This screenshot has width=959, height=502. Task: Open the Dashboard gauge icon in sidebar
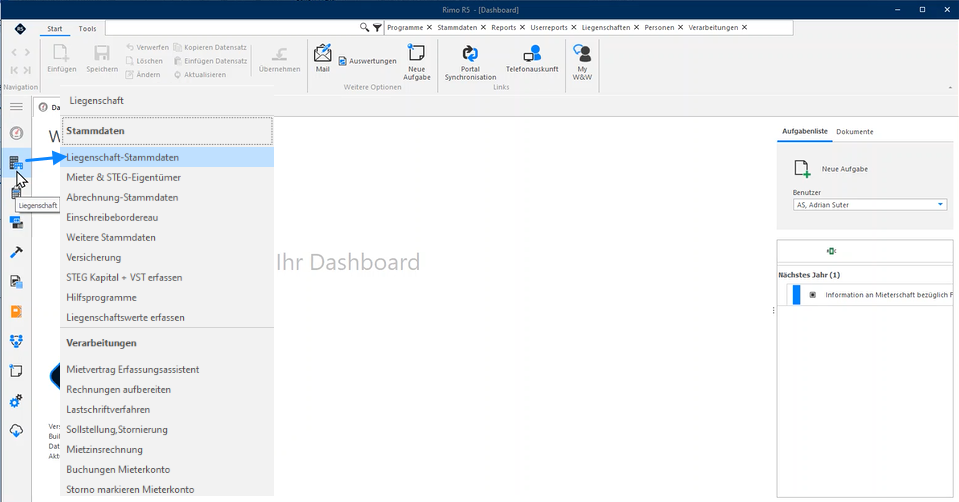17,133
